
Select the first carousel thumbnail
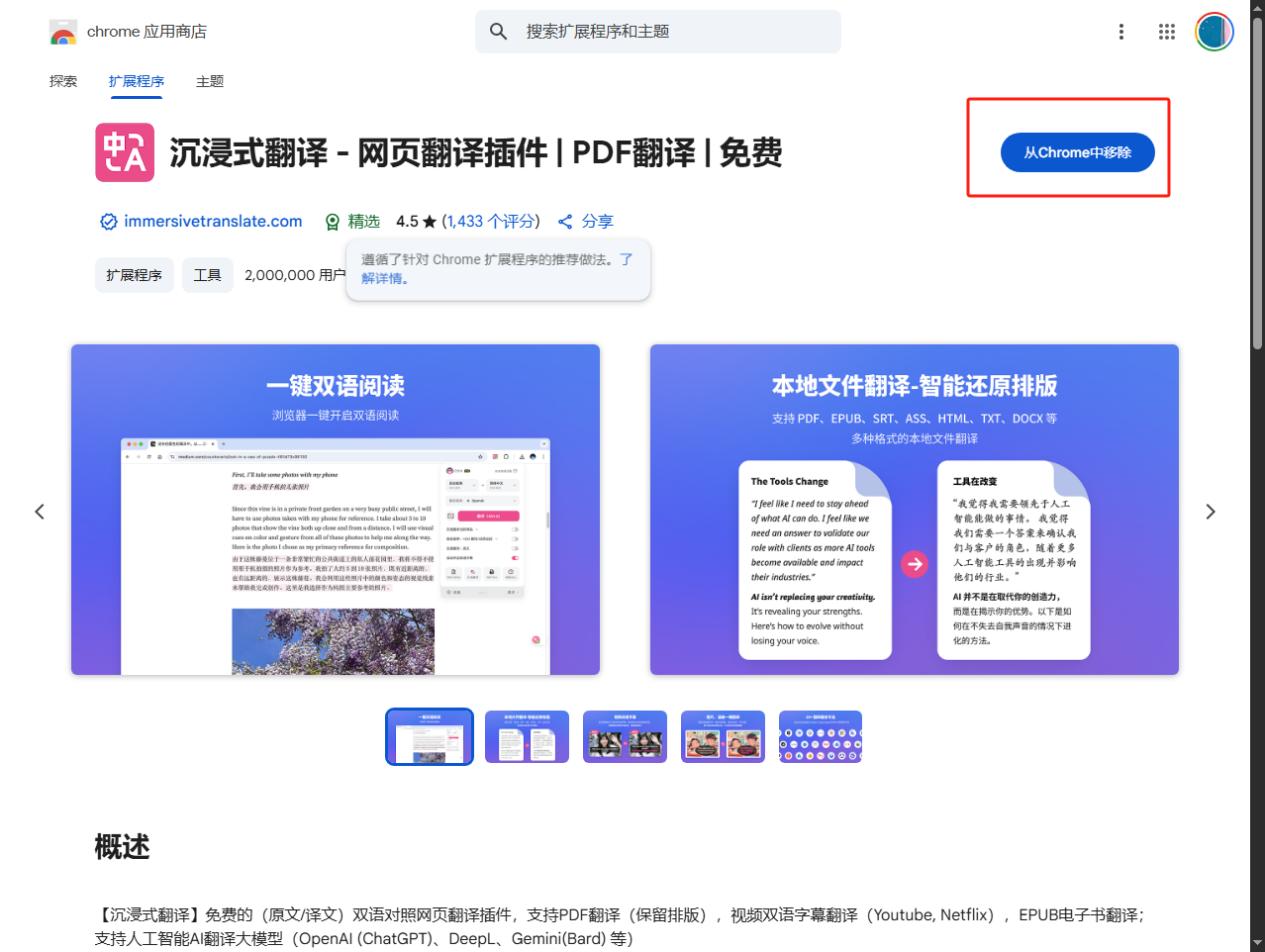click(x=430, y=736)
